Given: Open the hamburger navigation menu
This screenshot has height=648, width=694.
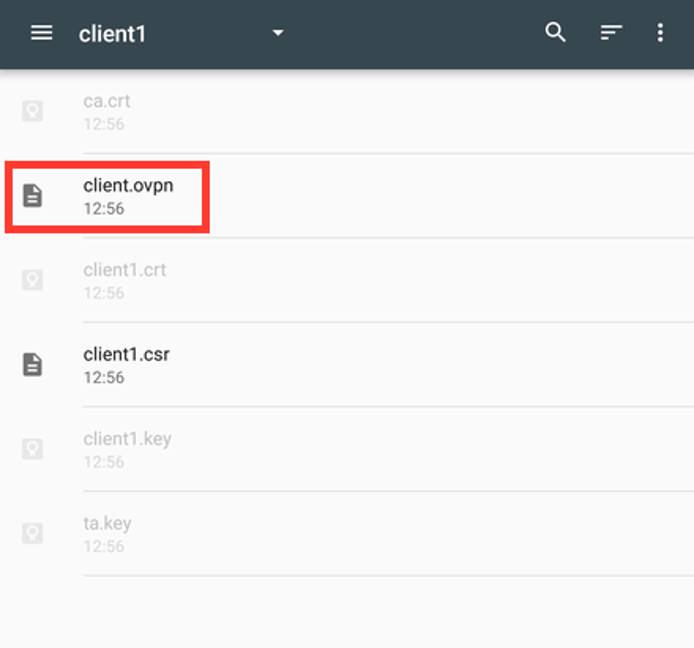Looking at the screenshot, I should click(x=41, y=33).
